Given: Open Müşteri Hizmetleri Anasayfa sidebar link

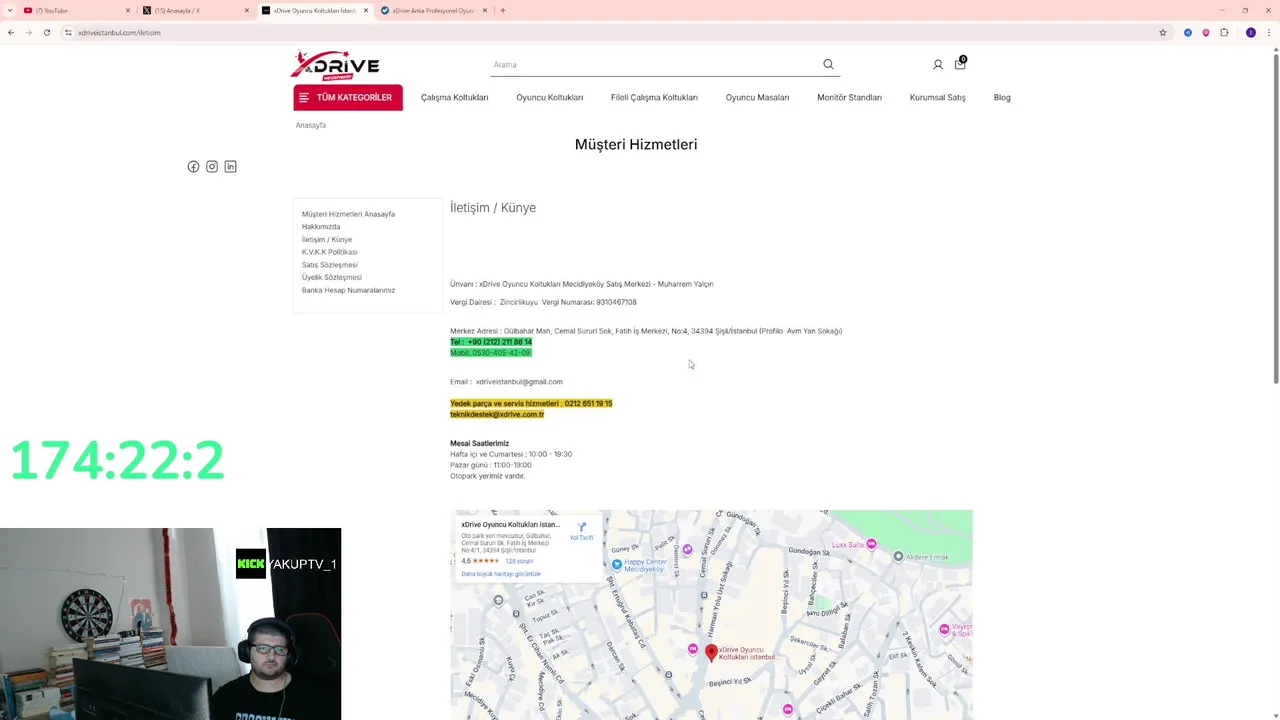Looking at the screenshot, I should click(348, 214).
